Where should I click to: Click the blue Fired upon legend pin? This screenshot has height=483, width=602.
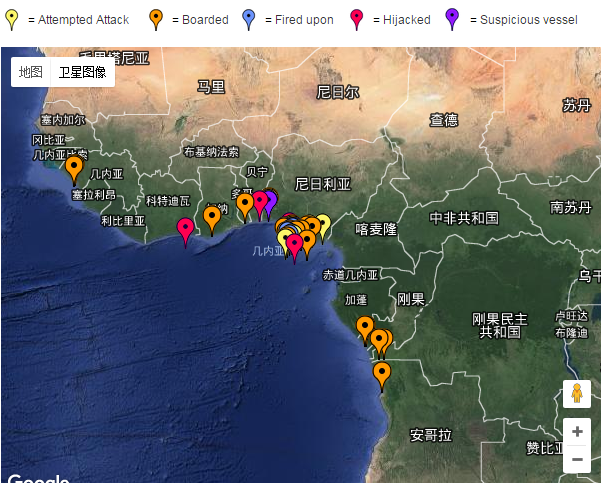pyautogui.click(x=249, y=19)
